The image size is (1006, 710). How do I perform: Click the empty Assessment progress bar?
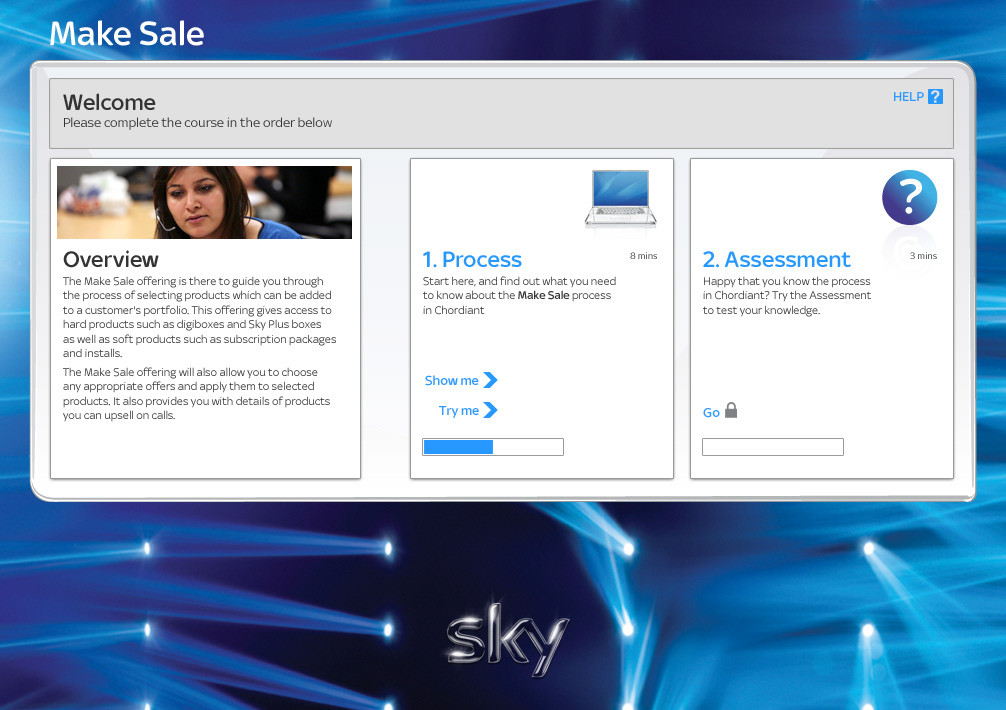[772, 446]
